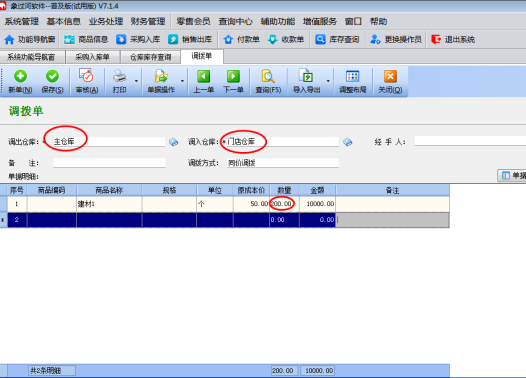Open warehouse picker beside 调出仓库 field
This screenshot has width=526, height=378.
pos(173,142)
